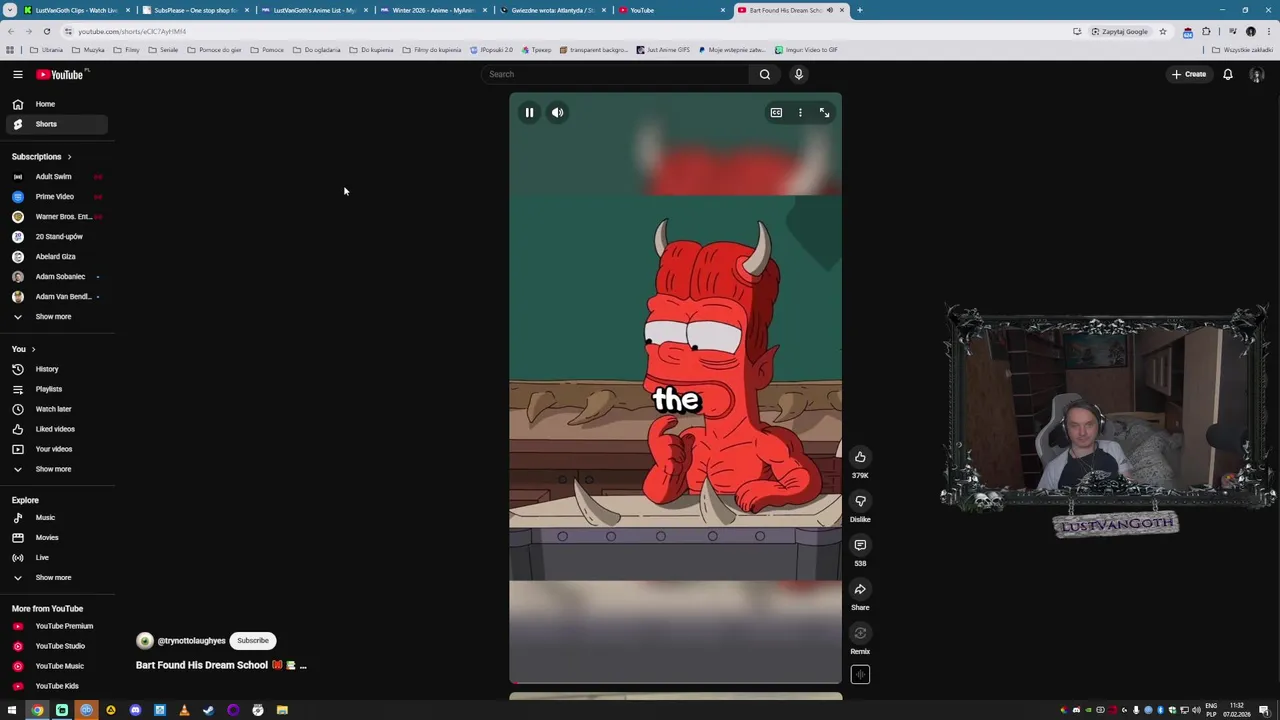Switch to the Winter 2026 Anime tab
The height and width of the screenshot is (720, 1280).
point(432,10)
